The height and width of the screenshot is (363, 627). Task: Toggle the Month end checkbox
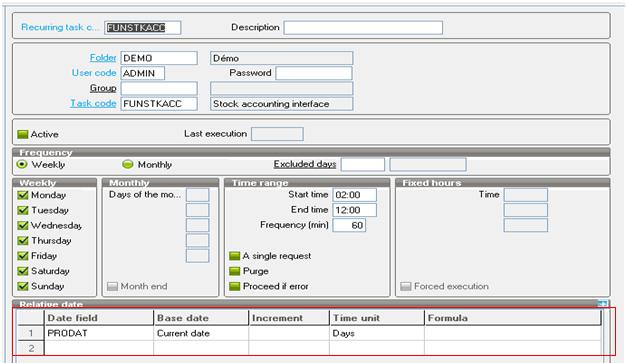(x=112, y=286)
